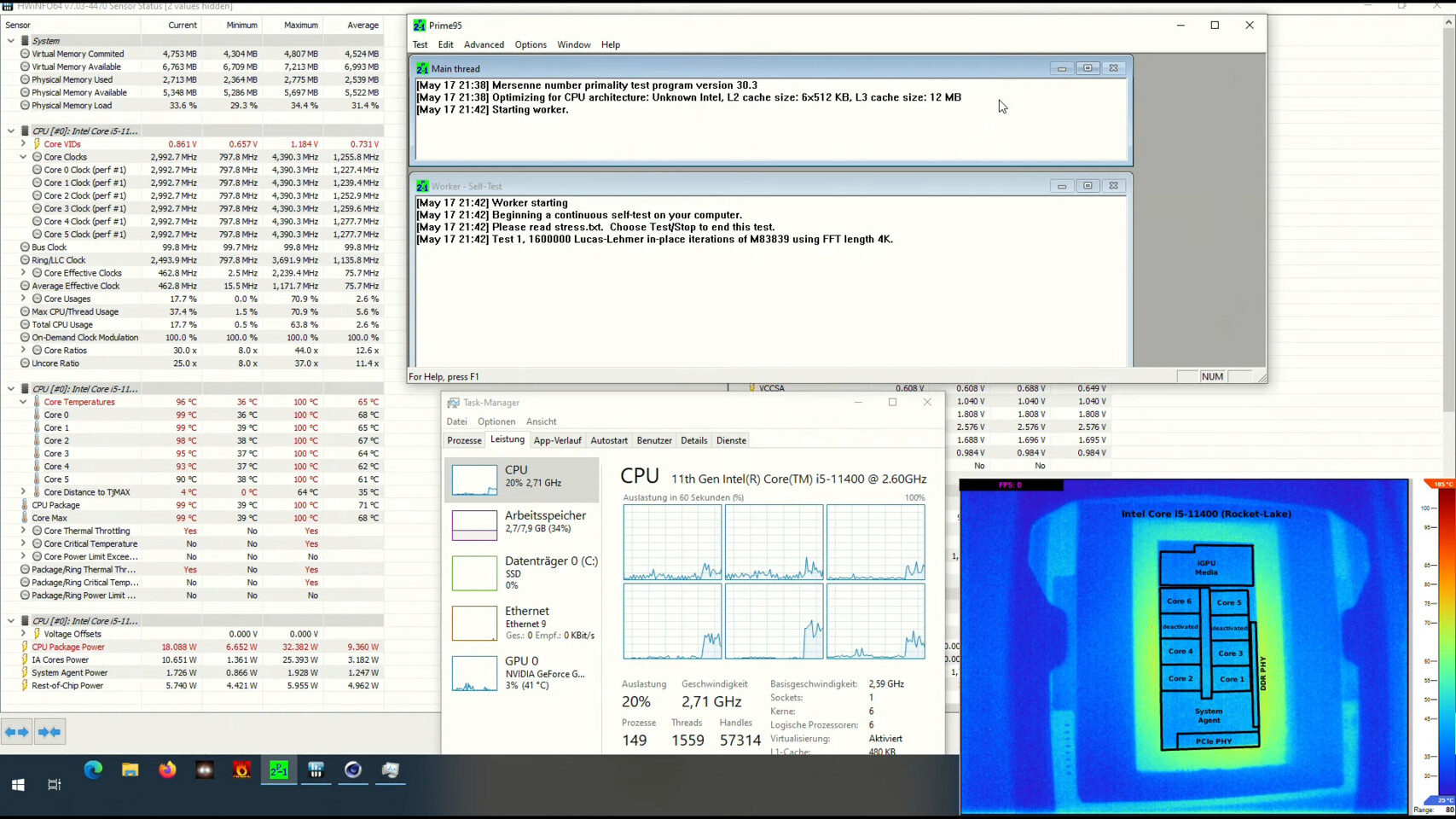
Task: Switch to HWiNFO via its taskbar icon
Action: tap(316, 770)
